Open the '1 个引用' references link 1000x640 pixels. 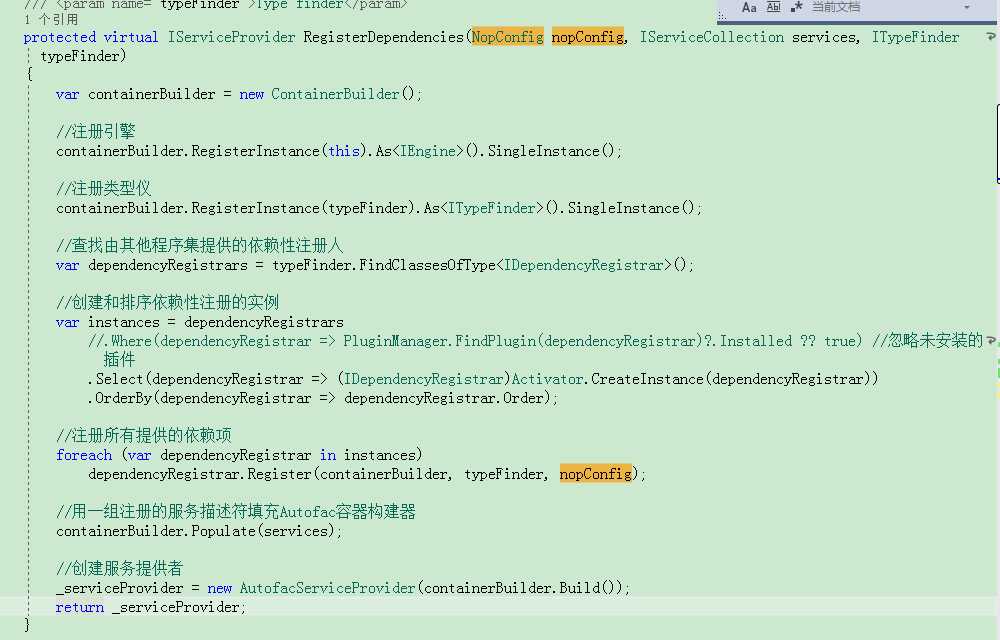[51, 20]
